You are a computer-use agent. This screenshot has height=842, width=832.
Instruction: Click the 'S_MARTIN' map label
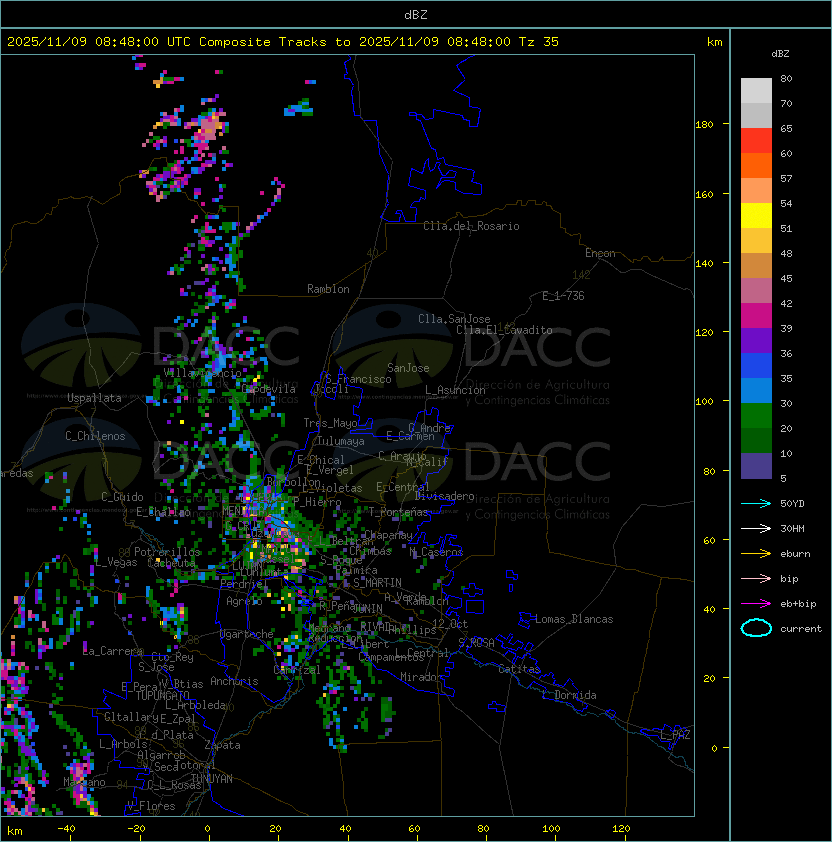click(377, 582)
